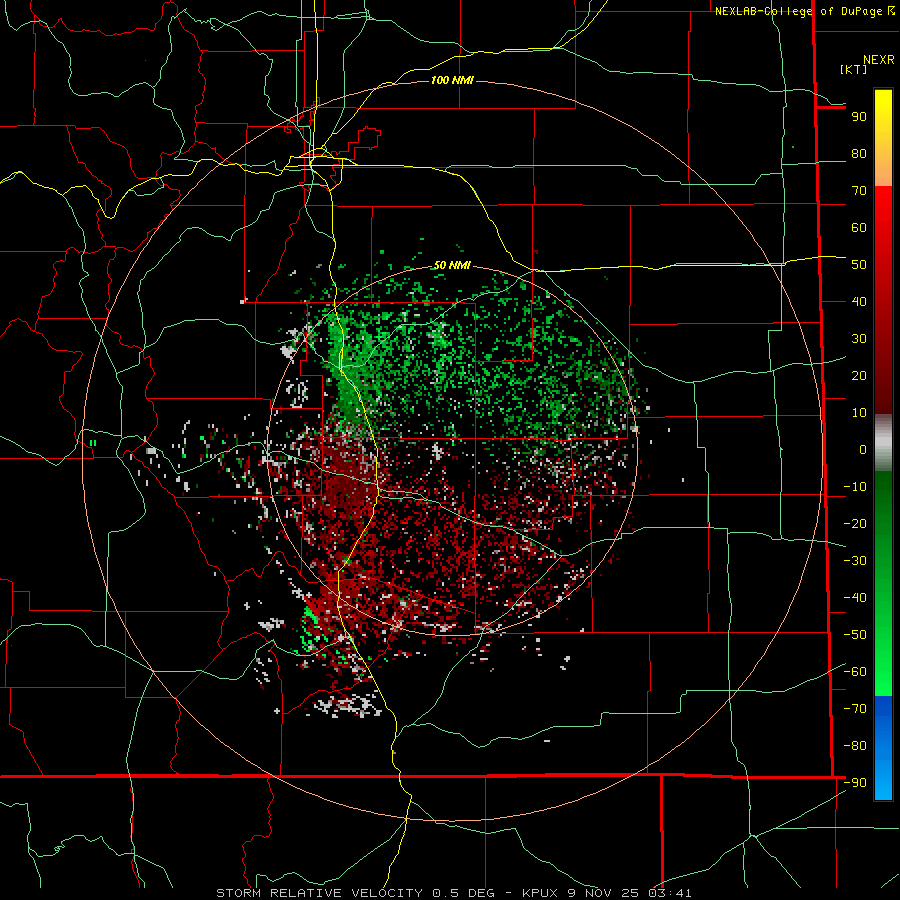Click the 50 NMI range ring label
900x900 pixels.
(452, 265)
